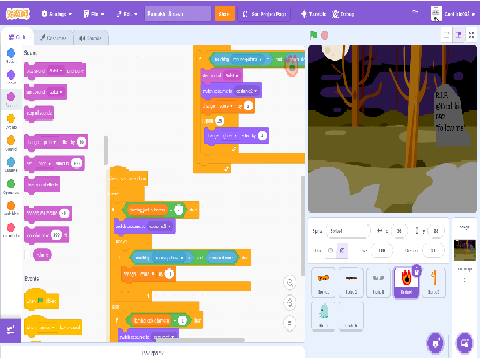
Task: Click the sprite name field
Action: point(347,231)
